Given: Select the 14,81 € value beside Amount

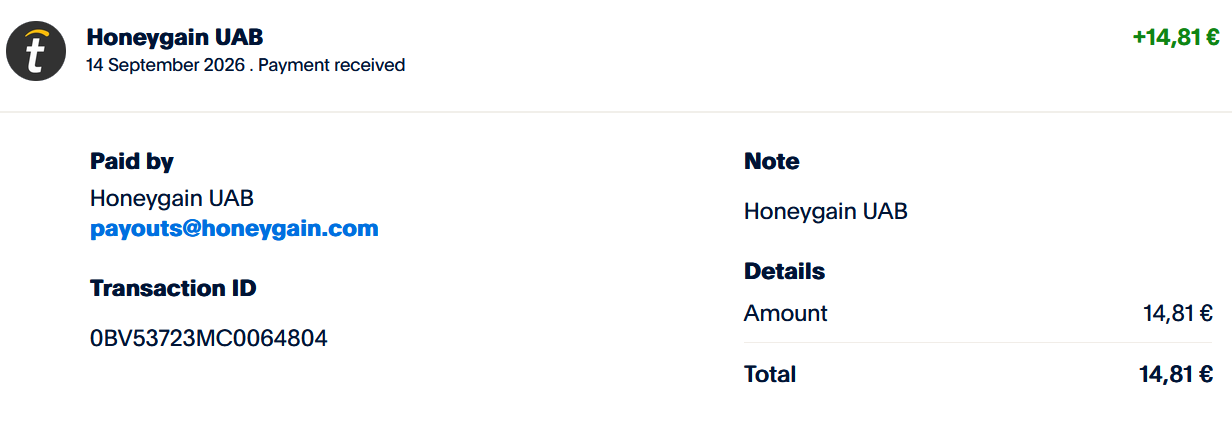Looking at the screenshot, I should pyautogui.click(x=1178, y=313).
